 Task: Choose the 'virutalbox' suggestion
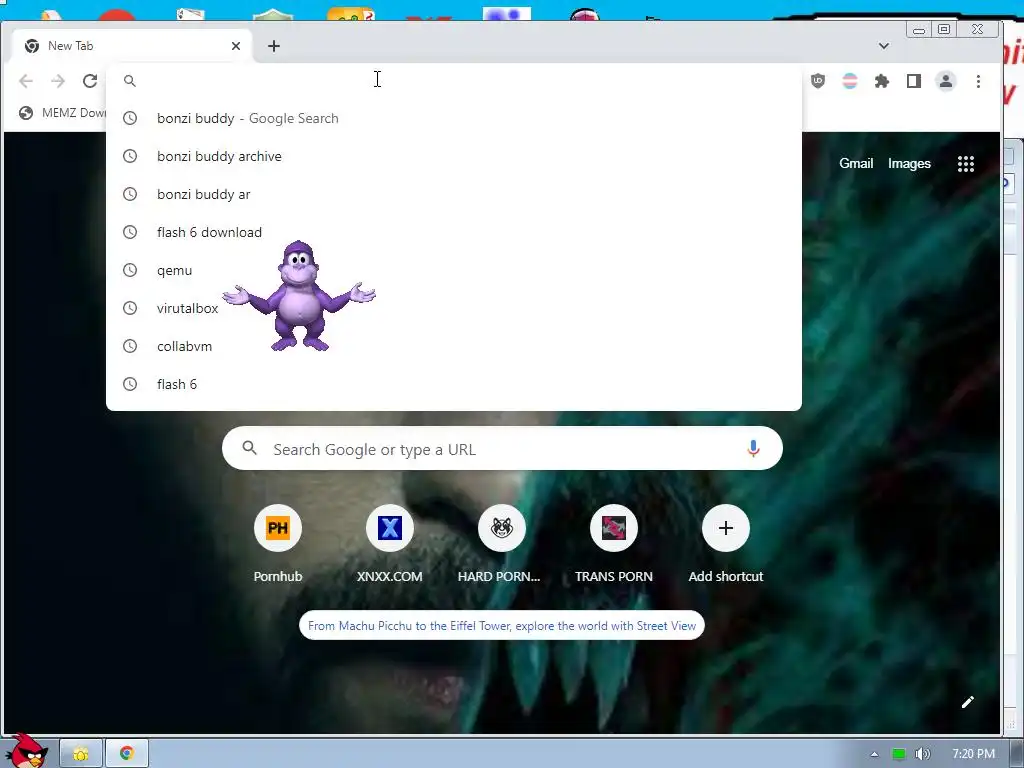453,308
